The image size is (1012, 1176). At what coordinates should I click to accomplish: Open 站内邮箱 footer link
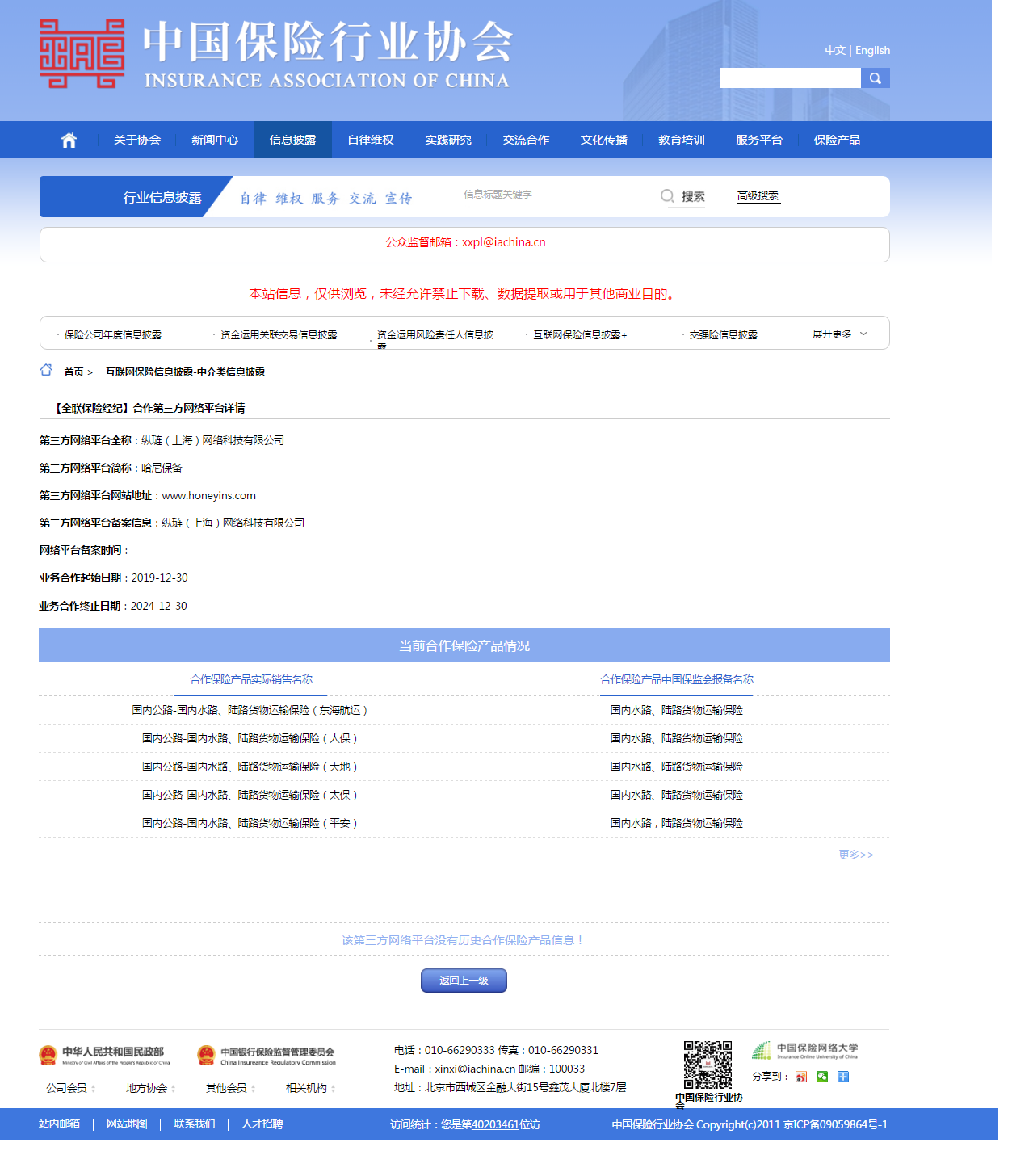(59, 1124)
